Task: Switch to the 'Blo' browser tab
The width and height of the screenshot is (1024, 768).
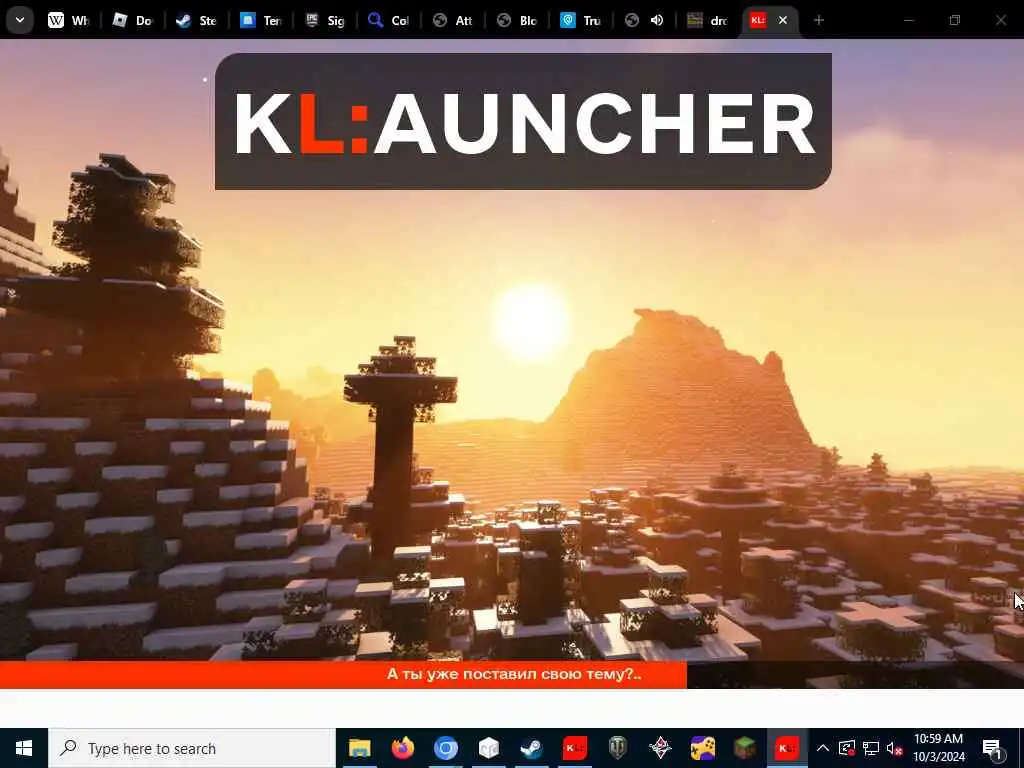Action: (x=517, y=20)
